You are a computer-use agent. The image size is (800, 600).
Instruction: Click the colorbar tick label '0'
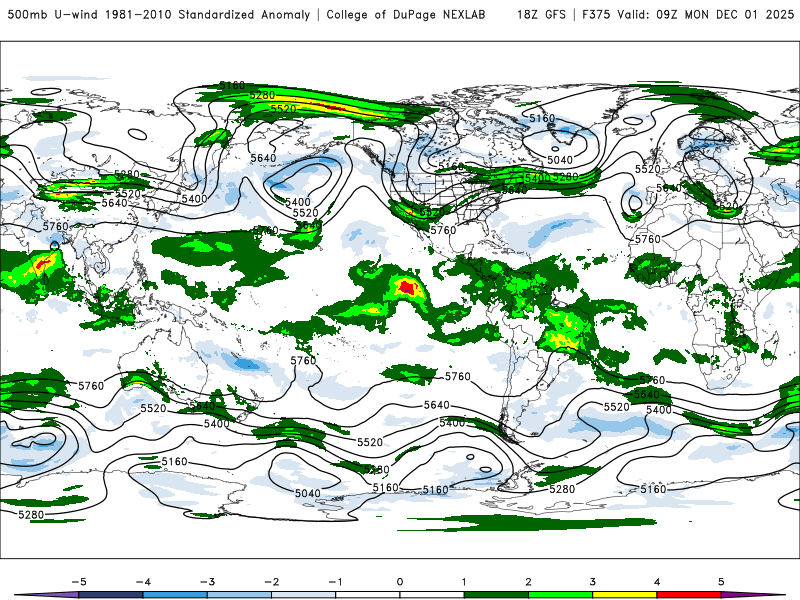(x=399, y=582)
